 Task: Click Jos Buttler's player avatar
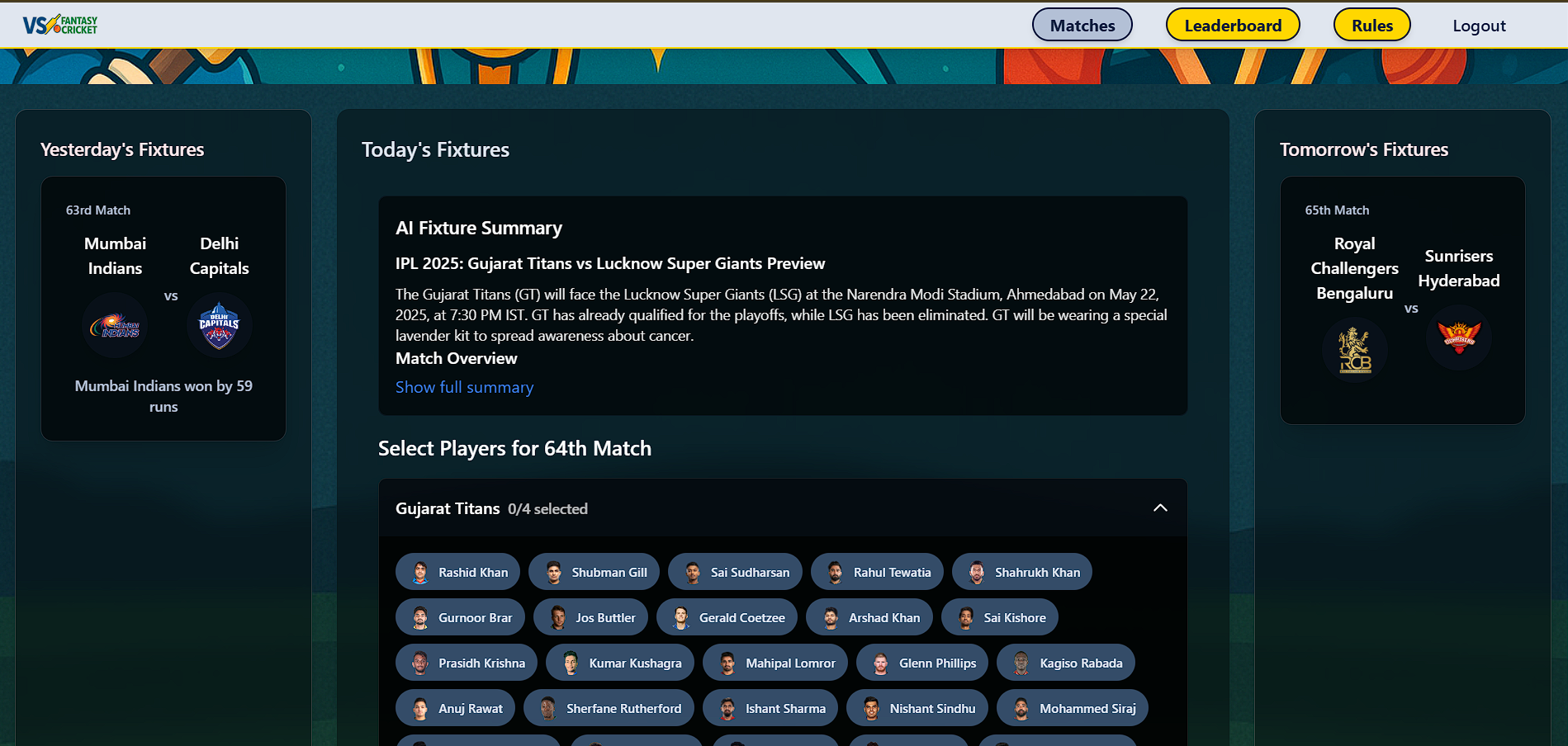coord(558,617)
